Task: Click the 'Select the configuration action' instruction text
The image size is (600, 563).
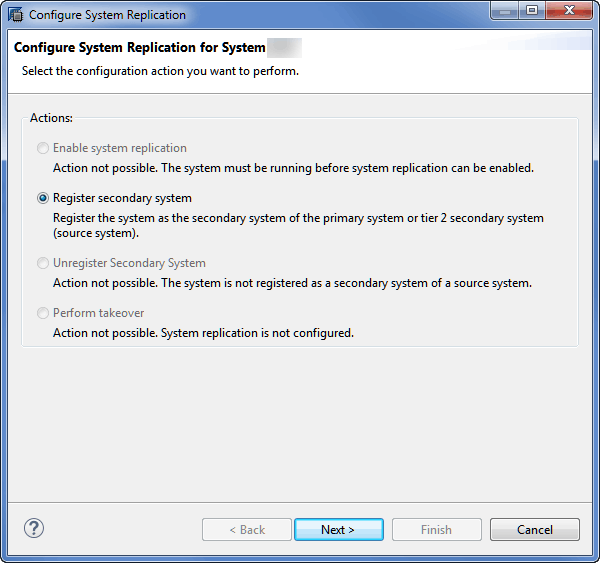Action: click(160, 71)
